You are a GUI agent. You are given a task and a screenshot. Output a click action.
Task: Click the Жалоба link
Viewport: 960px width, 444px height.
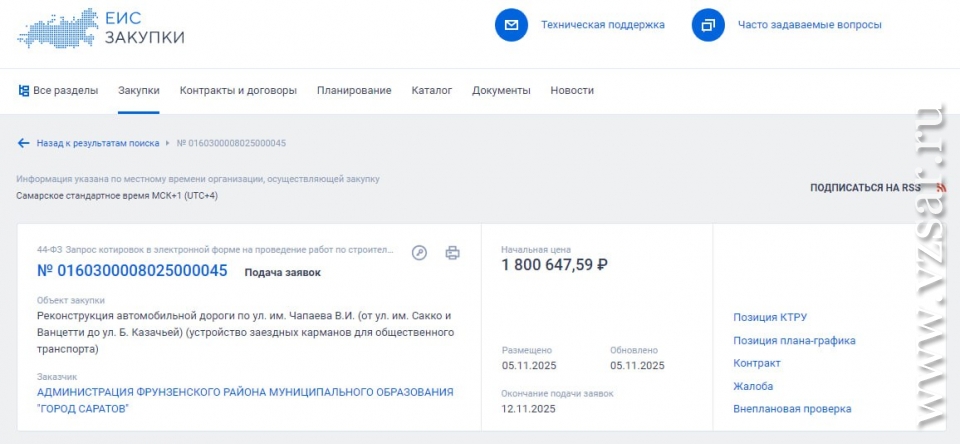[x=753, y=386]
